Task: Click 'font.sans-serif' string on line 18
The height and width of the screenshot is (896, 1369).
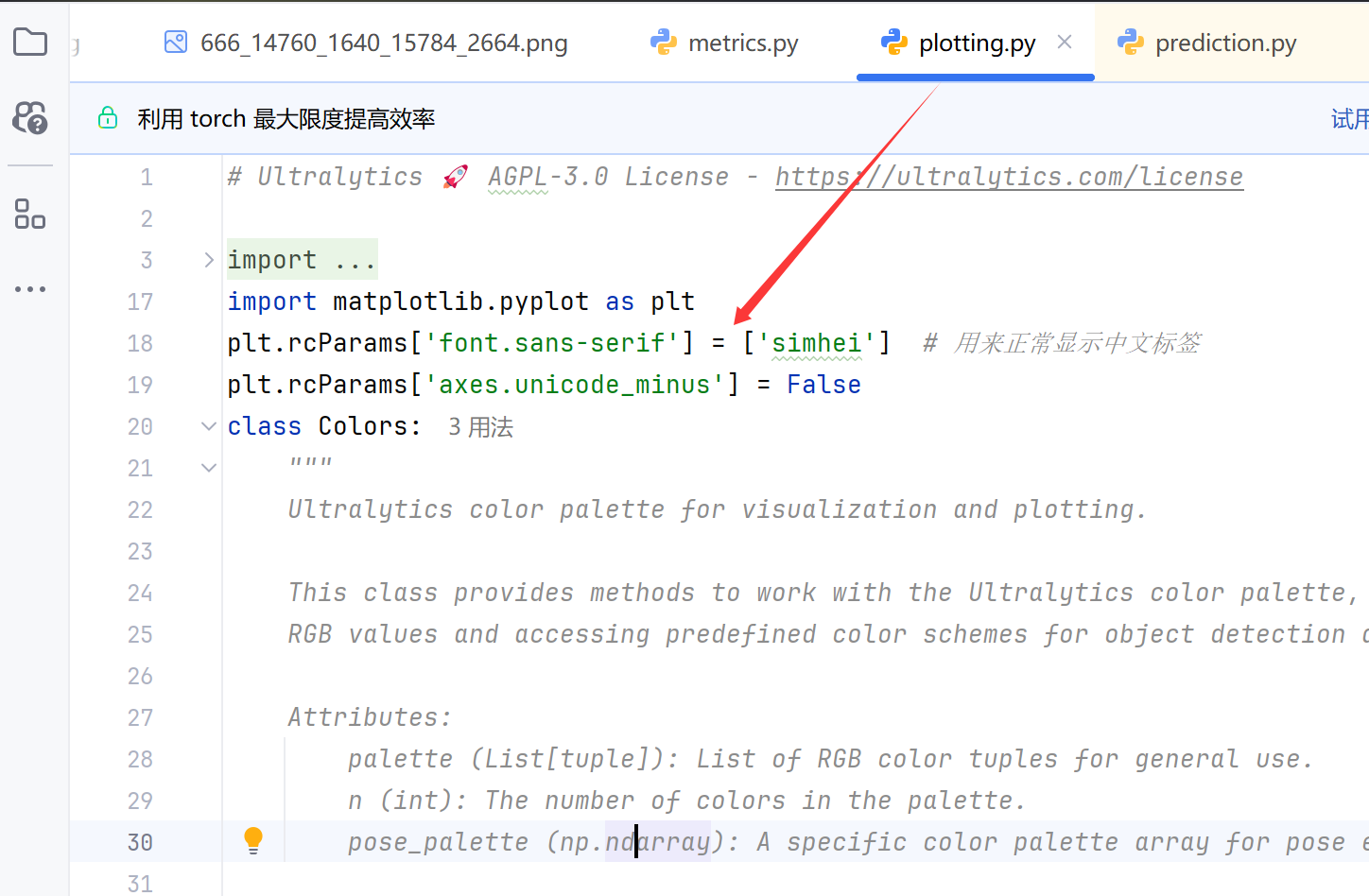Action: 552,343
